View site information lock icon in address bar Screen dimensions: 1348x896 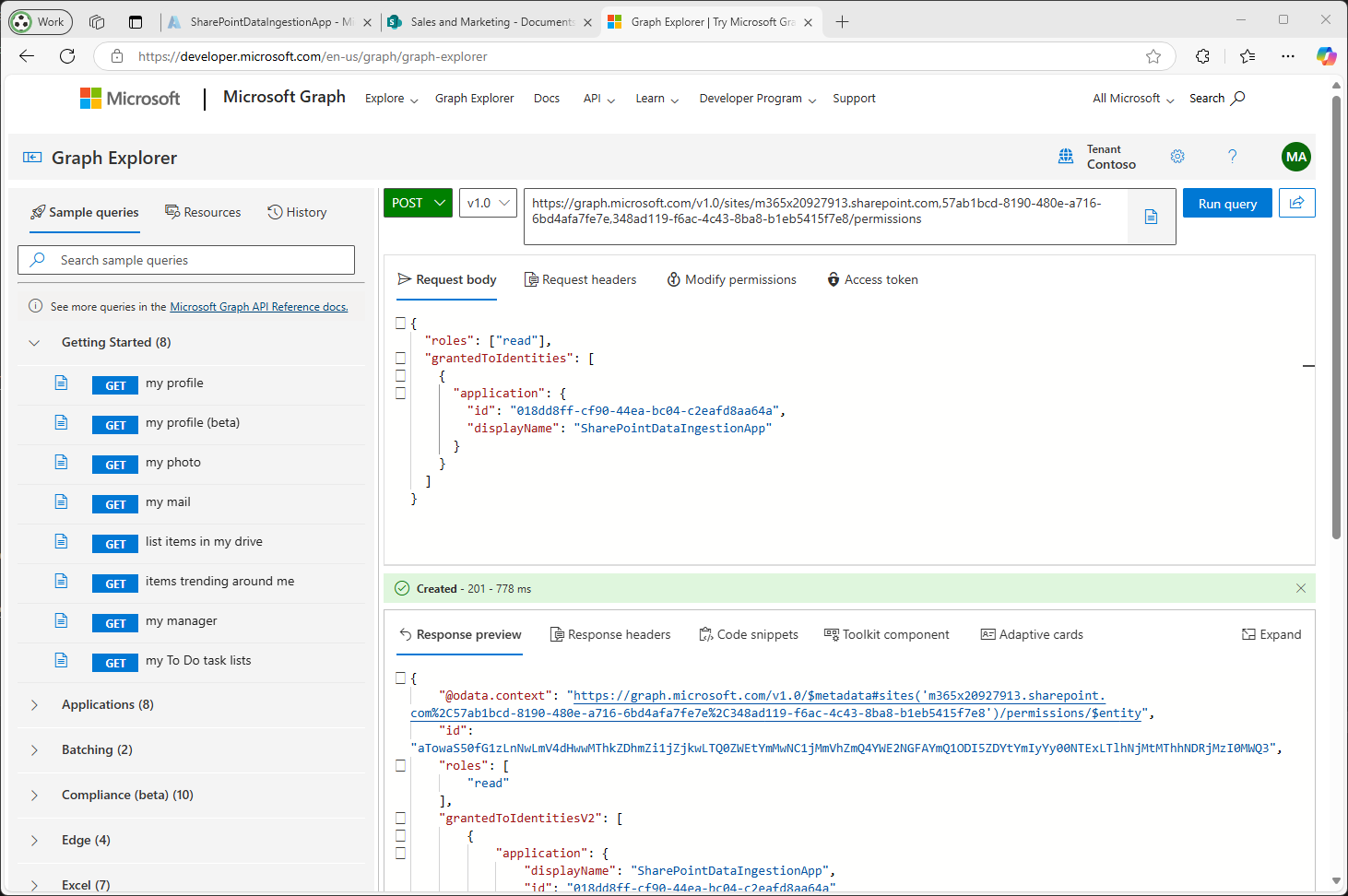[117, 56]
